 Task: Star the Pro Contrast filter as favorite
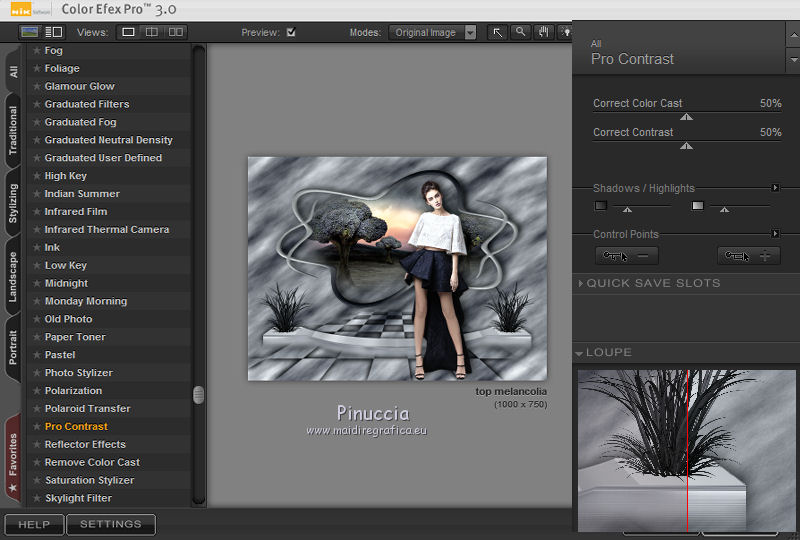37,427
